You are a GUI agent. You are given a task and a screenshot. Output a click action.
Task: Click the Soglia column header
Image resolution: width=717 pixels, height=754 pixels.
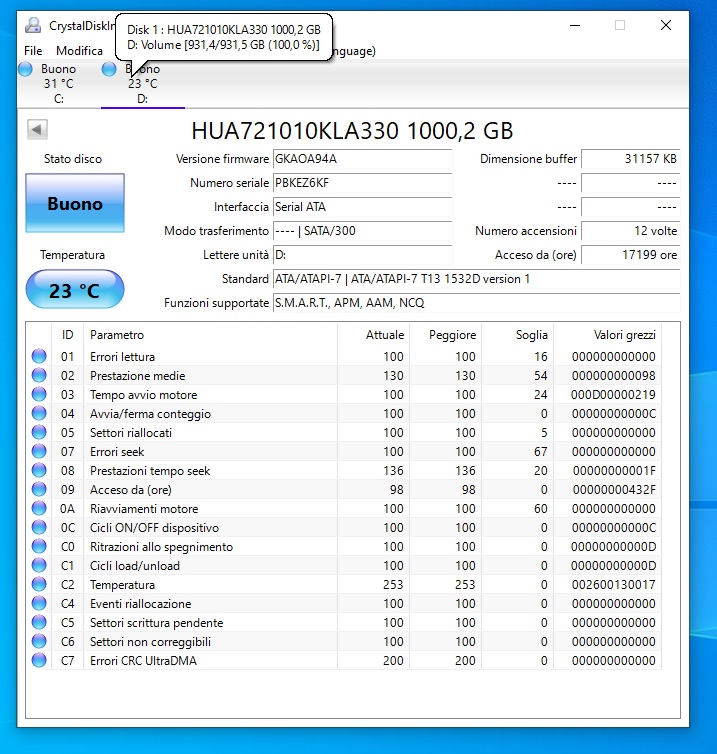[x=517, y=335]
